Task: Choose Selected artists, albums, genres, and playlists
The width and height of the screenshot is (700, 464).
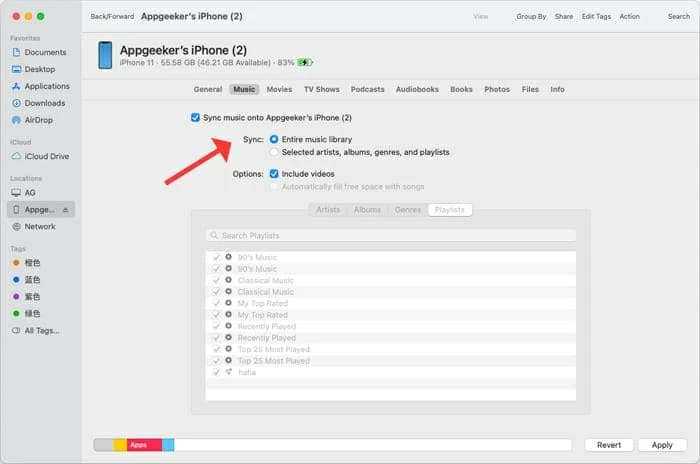Action: pos(274,152)
